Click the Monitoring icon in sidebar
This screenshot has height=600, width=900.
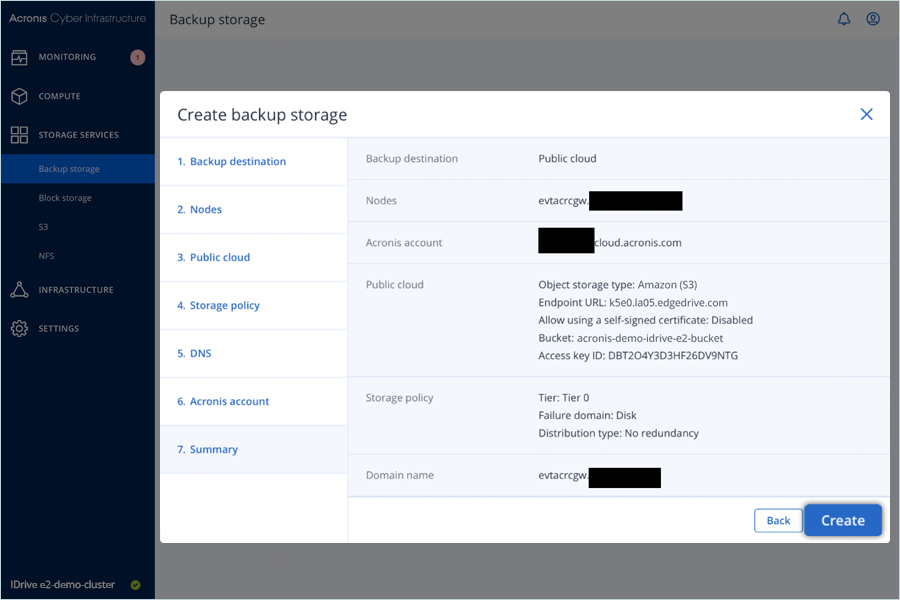pos(19,57)
